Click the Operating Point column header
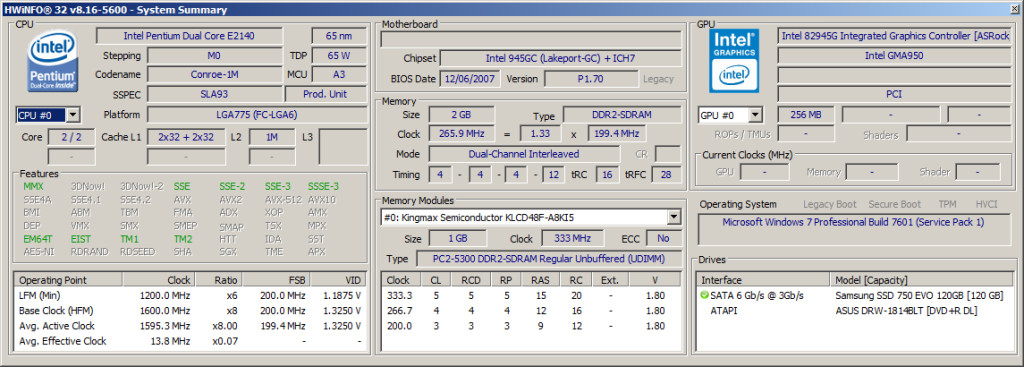Image resolution: width=1024 pixels, height=367 pixels. (69, 280)
